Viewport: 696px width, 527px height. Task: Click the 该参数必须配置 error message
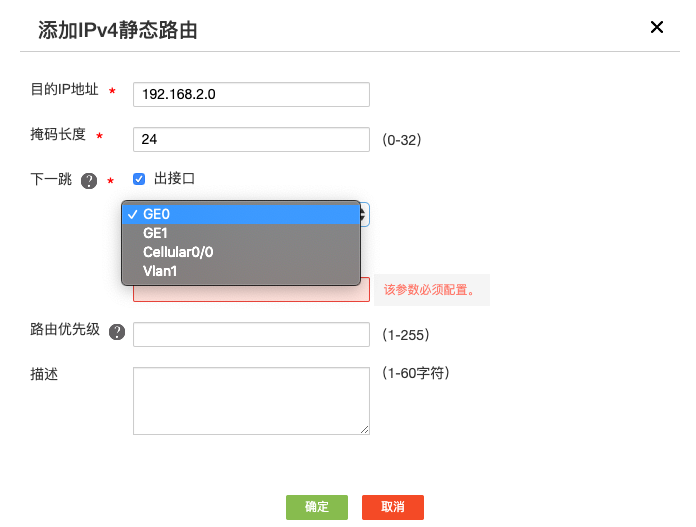tap(431, 291)
